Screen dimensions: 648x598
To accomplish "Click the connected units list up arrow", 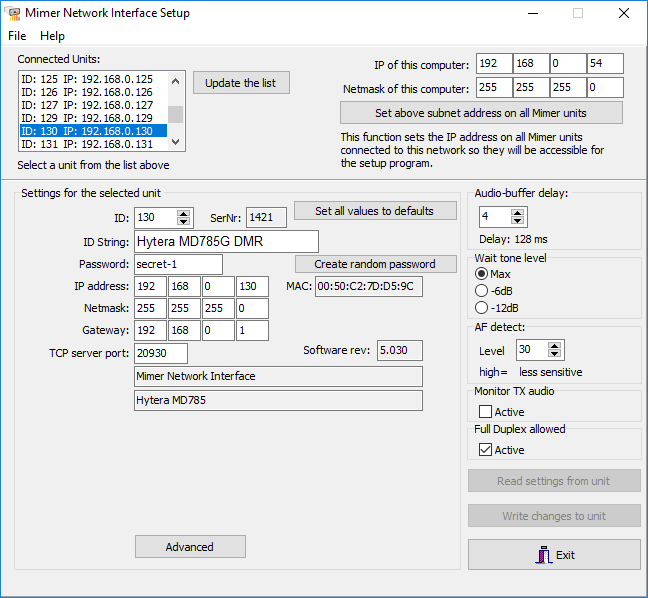I will [x=176, y=81].
